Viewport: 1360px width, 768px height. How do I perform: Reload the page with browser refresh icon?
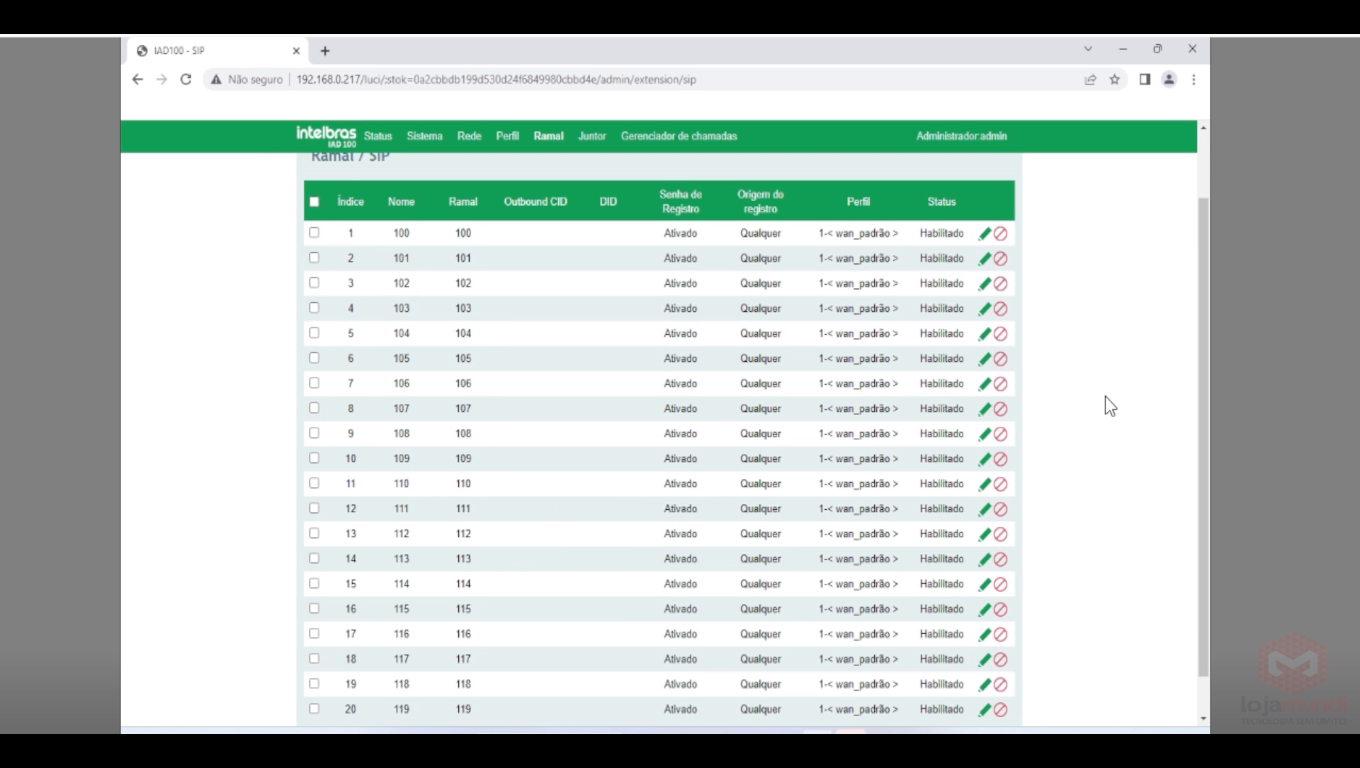185,79
